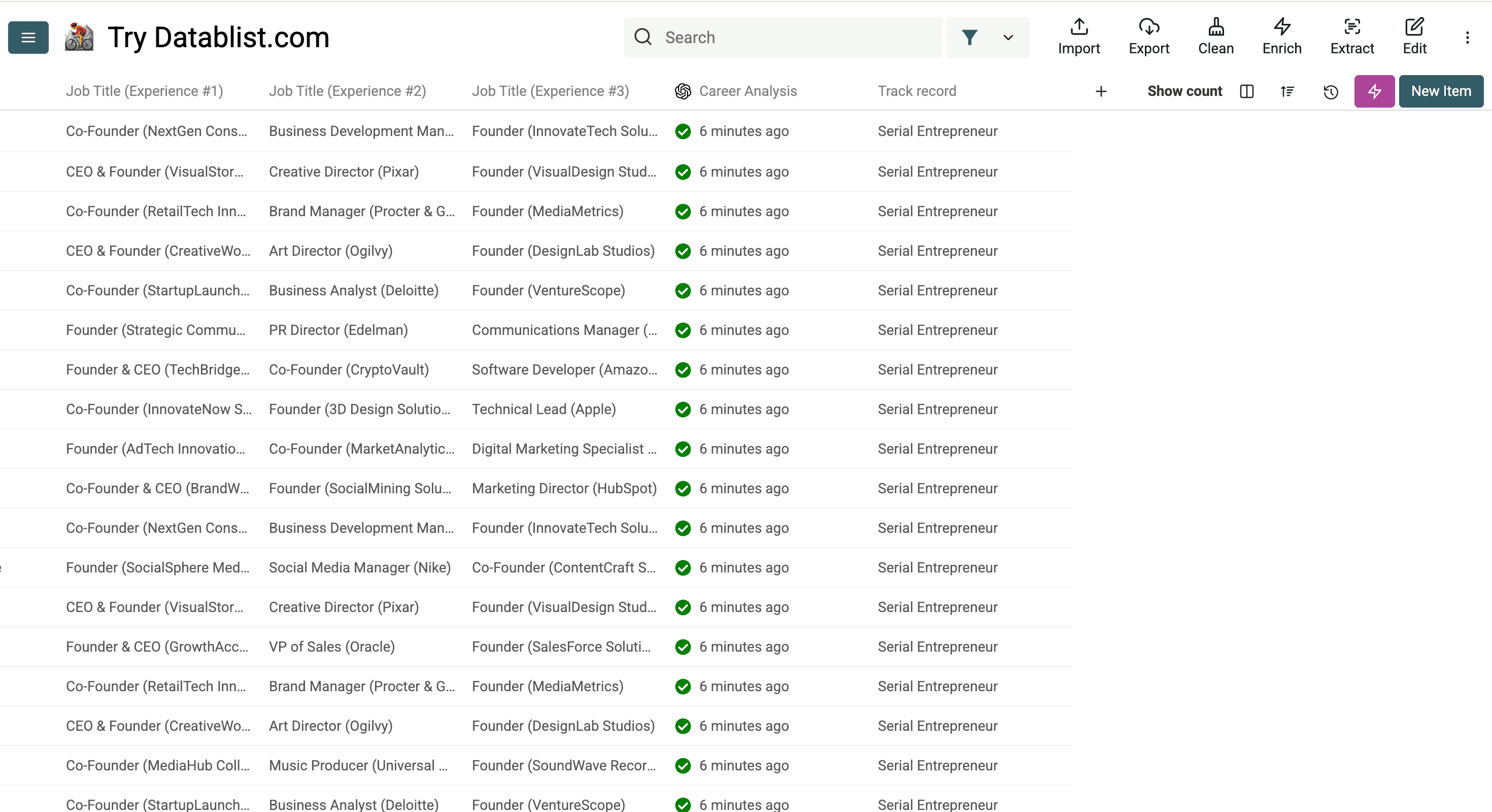The height and width of the screenshot is (812, 1492).
Task: Click the Track record column header
Action: point(917,91)
